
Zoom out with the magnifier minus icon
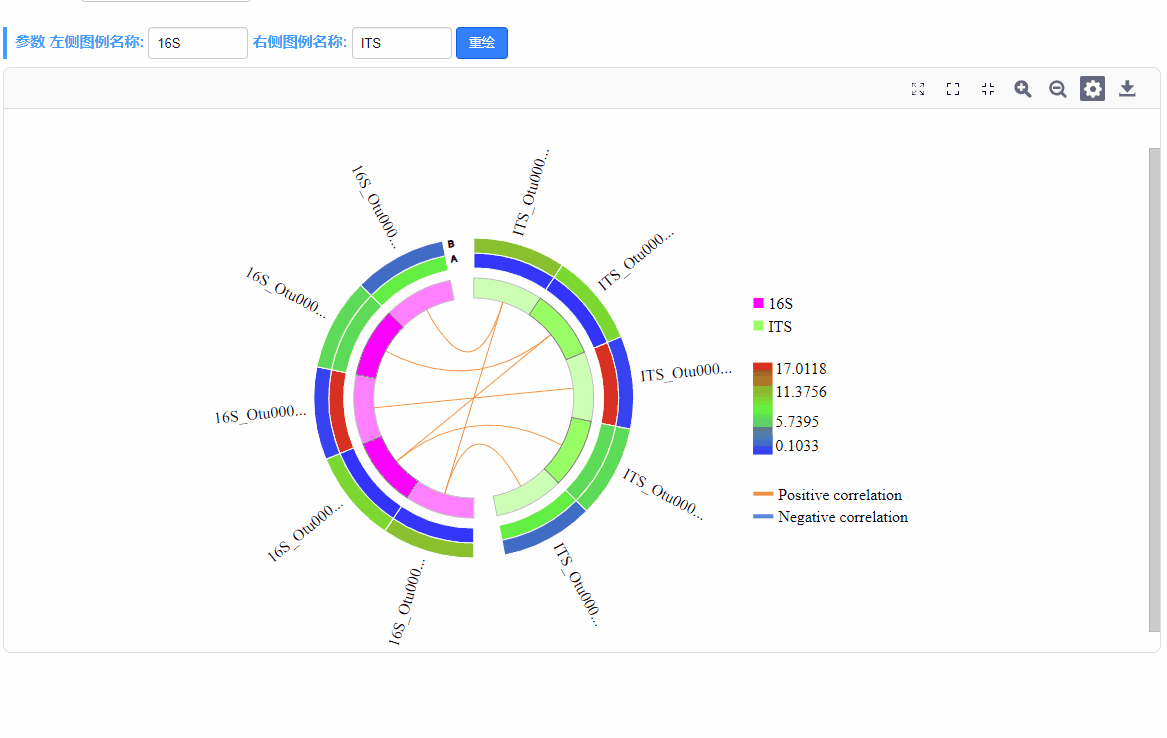coord(1058,89)
